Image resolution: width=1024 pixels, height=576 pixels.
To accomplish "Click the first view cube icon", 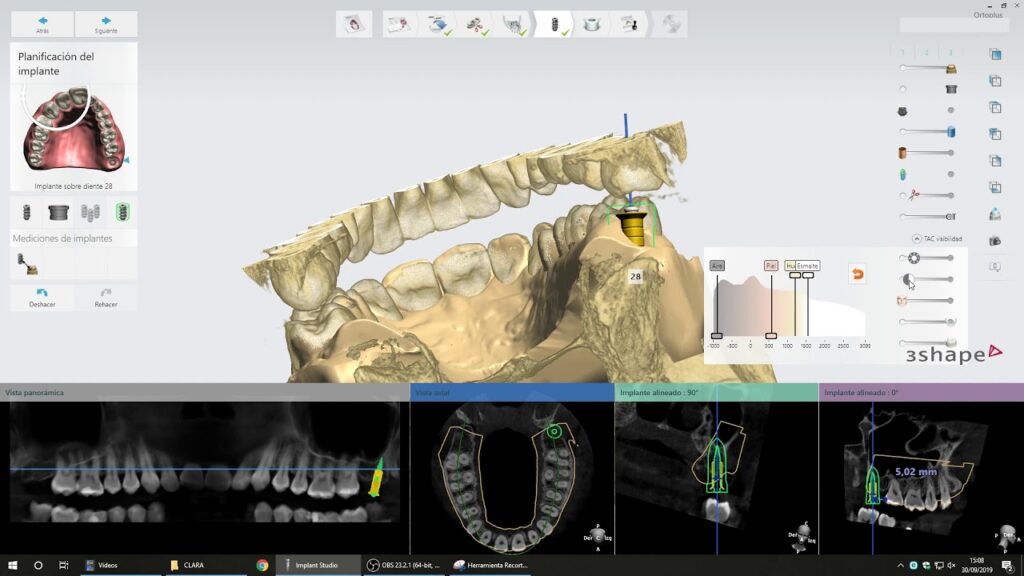I will [x=995, y=54].
